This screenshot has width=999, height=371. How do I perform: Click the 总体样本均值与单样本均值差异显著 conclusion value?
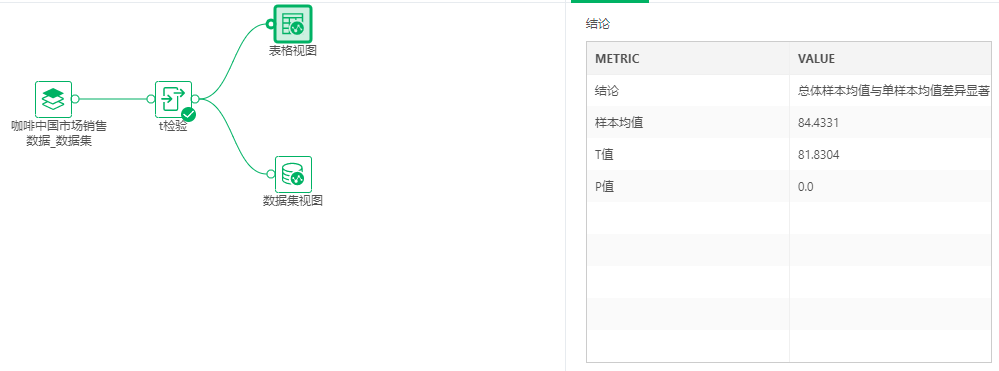[x=893, y=91]
